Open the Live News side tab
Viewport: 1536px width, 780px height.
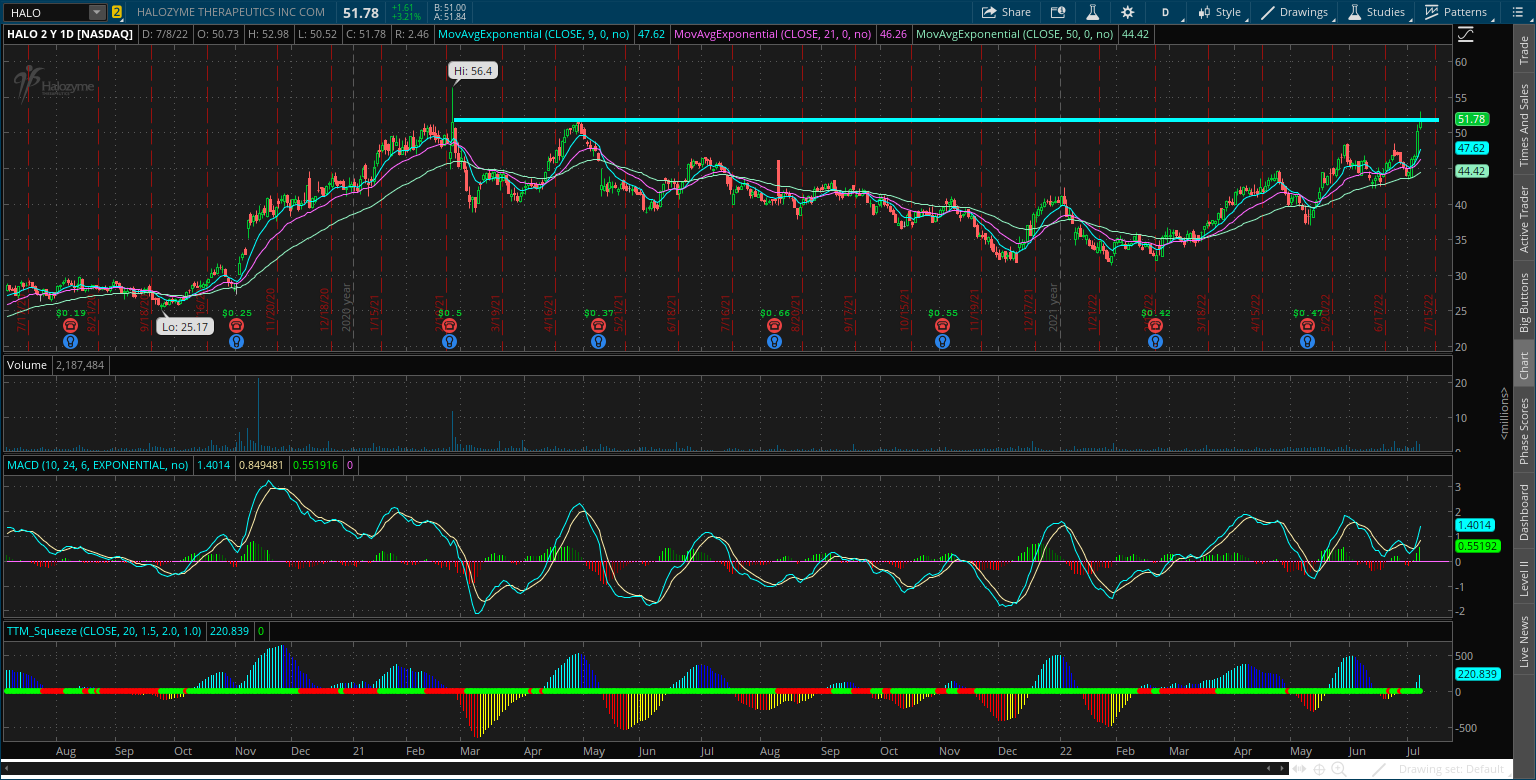click(x=1524, y=641)
